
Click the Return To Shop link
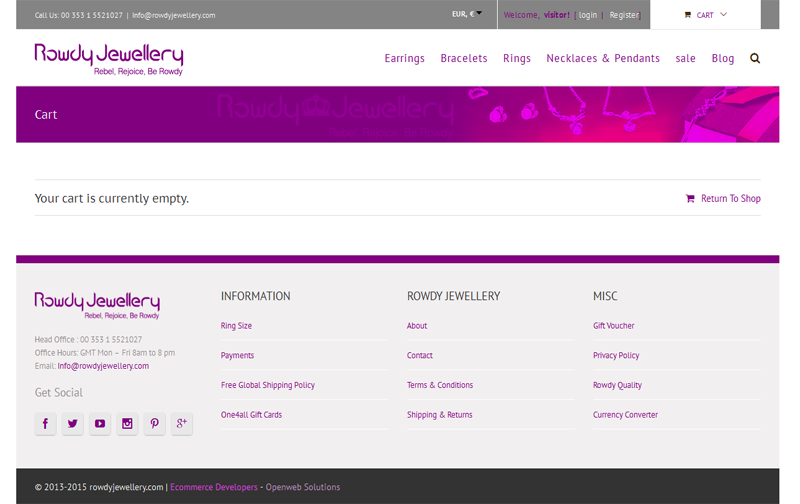coord(730,198)
